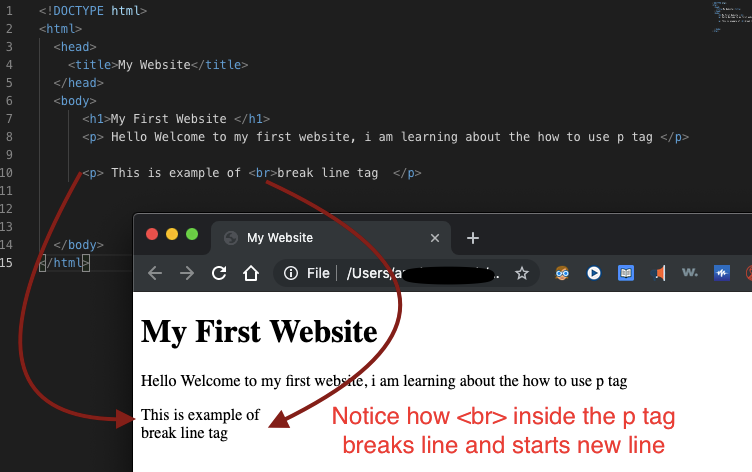Screen dimensions: 752x472
Task: Open the blue waveform extension icon
Action: pos(722,273)
